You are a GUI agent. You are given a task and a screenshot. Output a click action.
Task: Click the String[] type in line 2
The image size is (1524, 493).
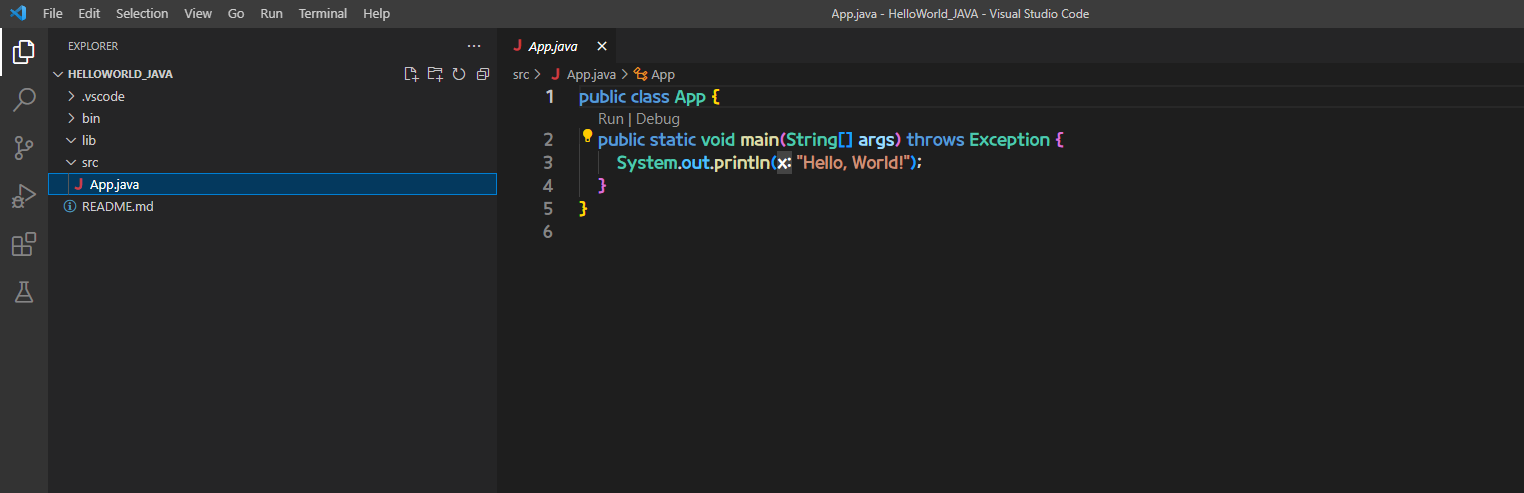(820, 140)
